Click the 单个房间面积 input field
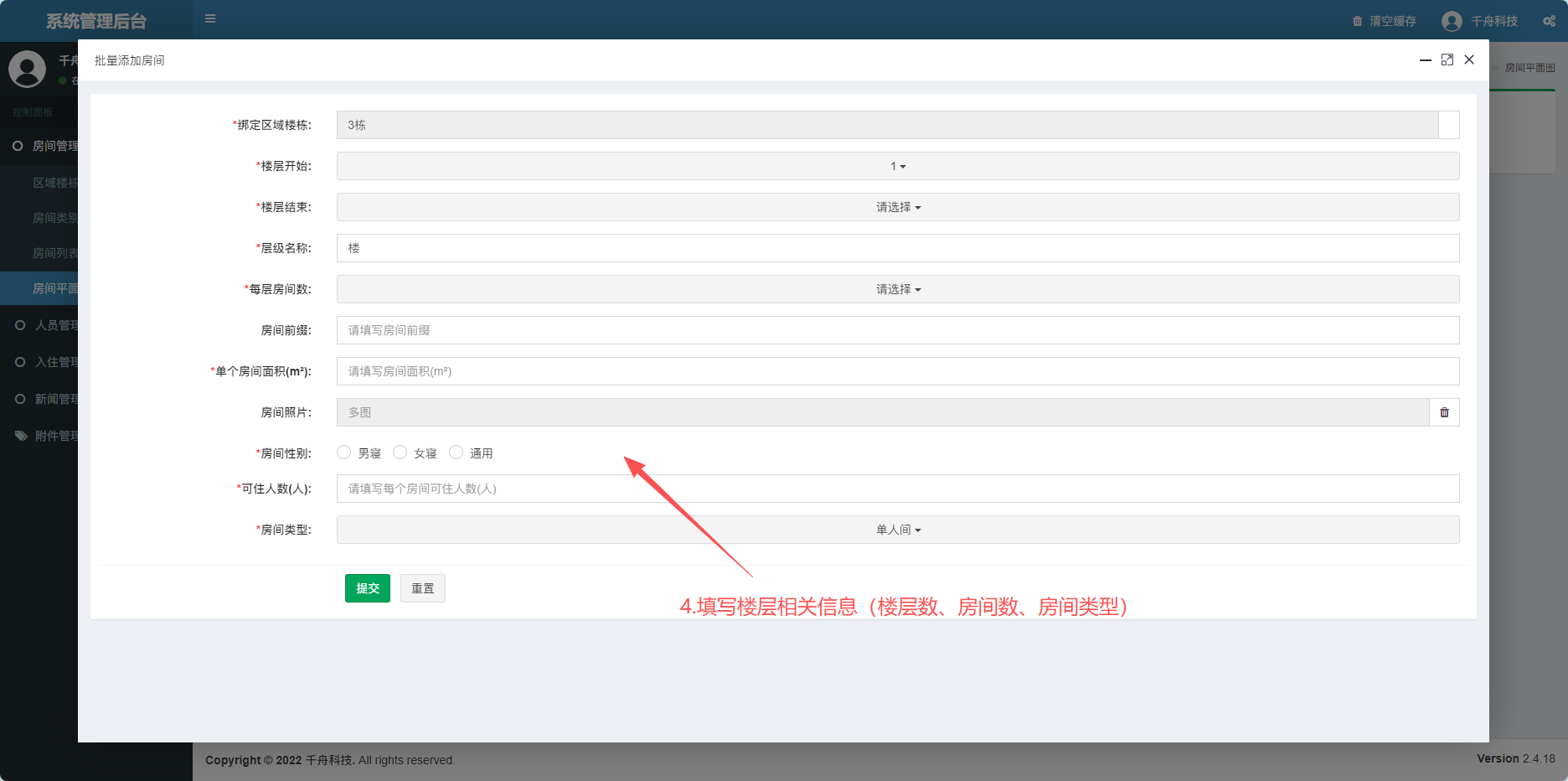 click(x=897, y=371)
